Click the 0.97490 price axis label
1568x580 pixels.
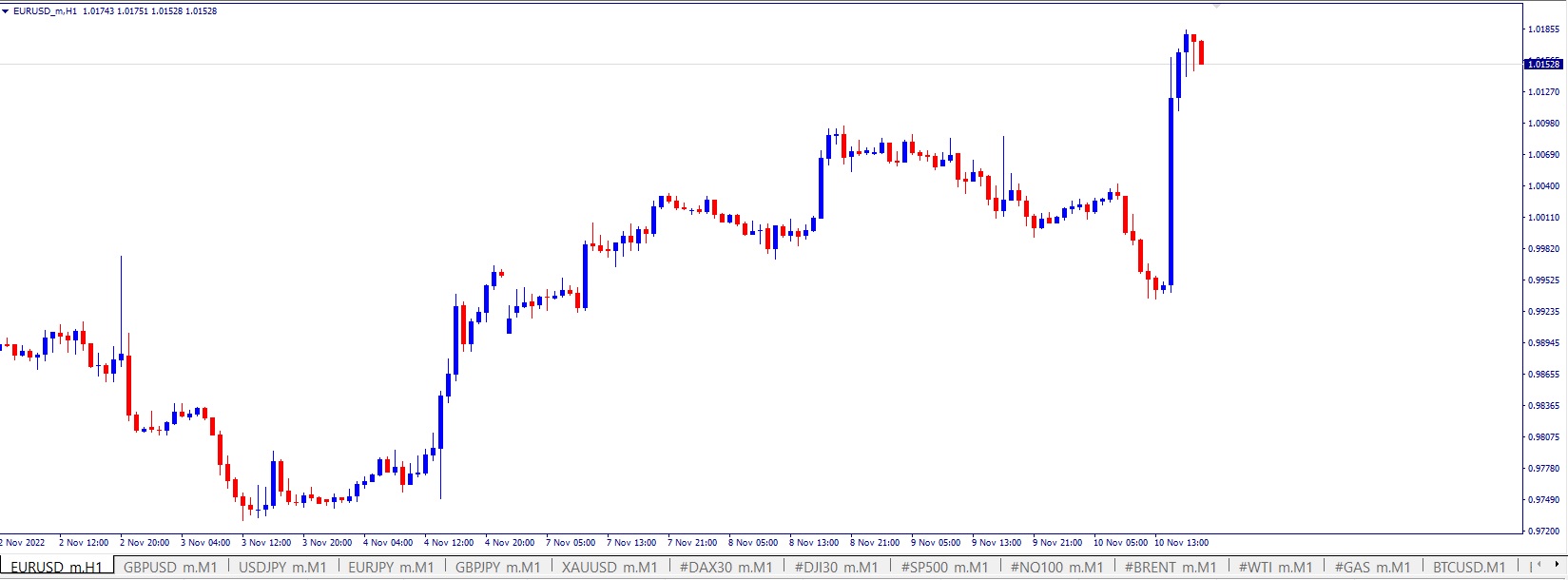[x=1543, y=500]
